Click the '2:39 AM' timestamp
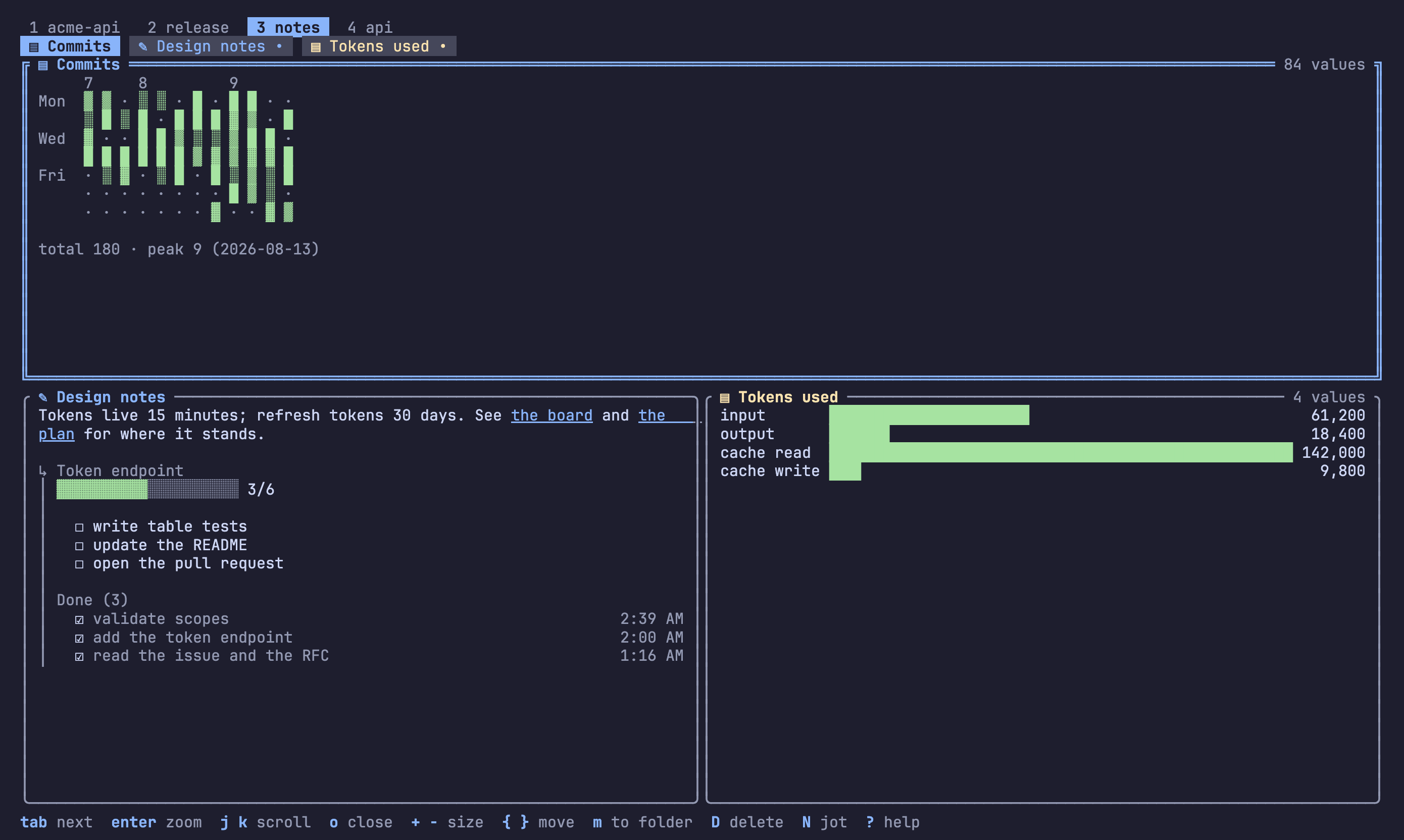This screenshot has height=840, width=1404. click(651, 619)
